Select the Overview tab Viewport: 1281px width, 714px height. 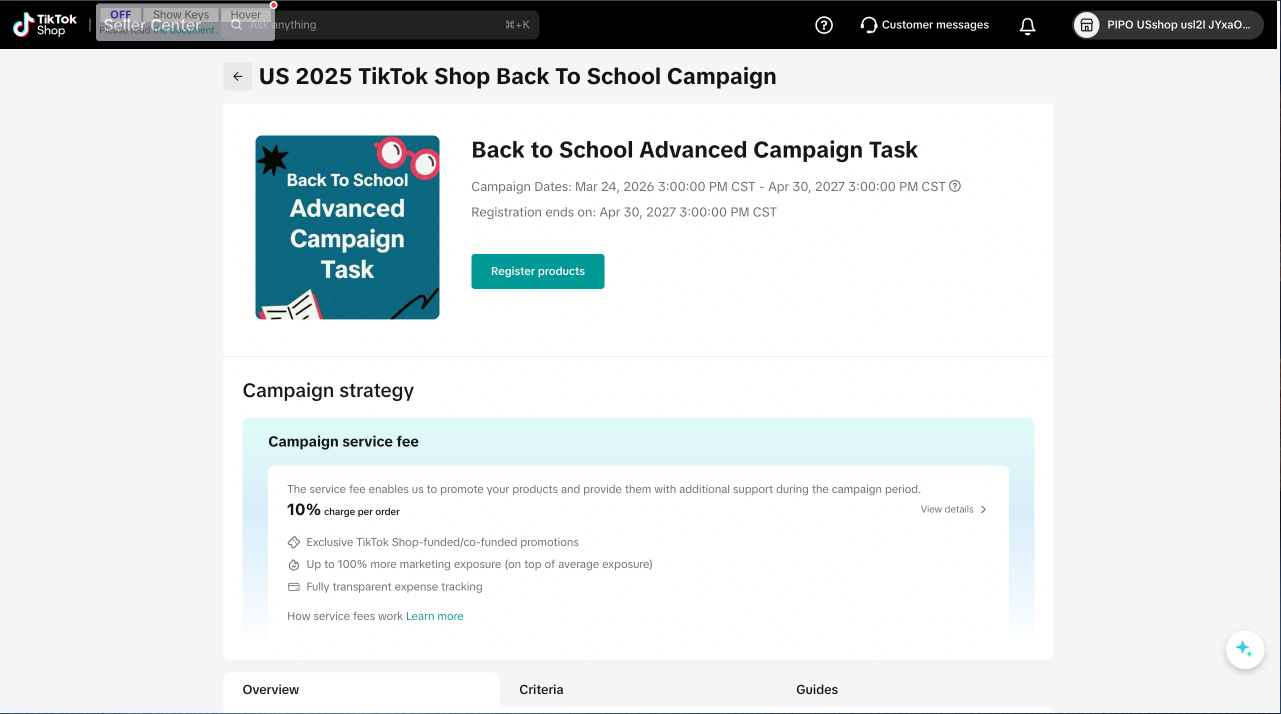[x=271, y=690]
